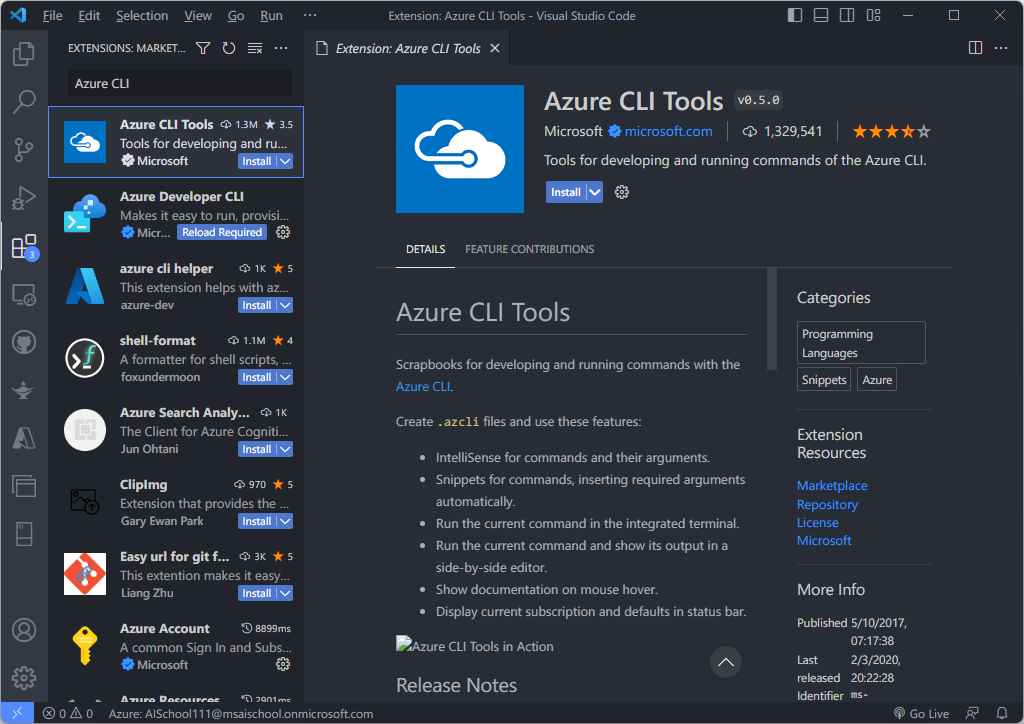The image size is (1024, 724).
Task: Toggle the secondary side bar layout icon
Action: (847, 15)
